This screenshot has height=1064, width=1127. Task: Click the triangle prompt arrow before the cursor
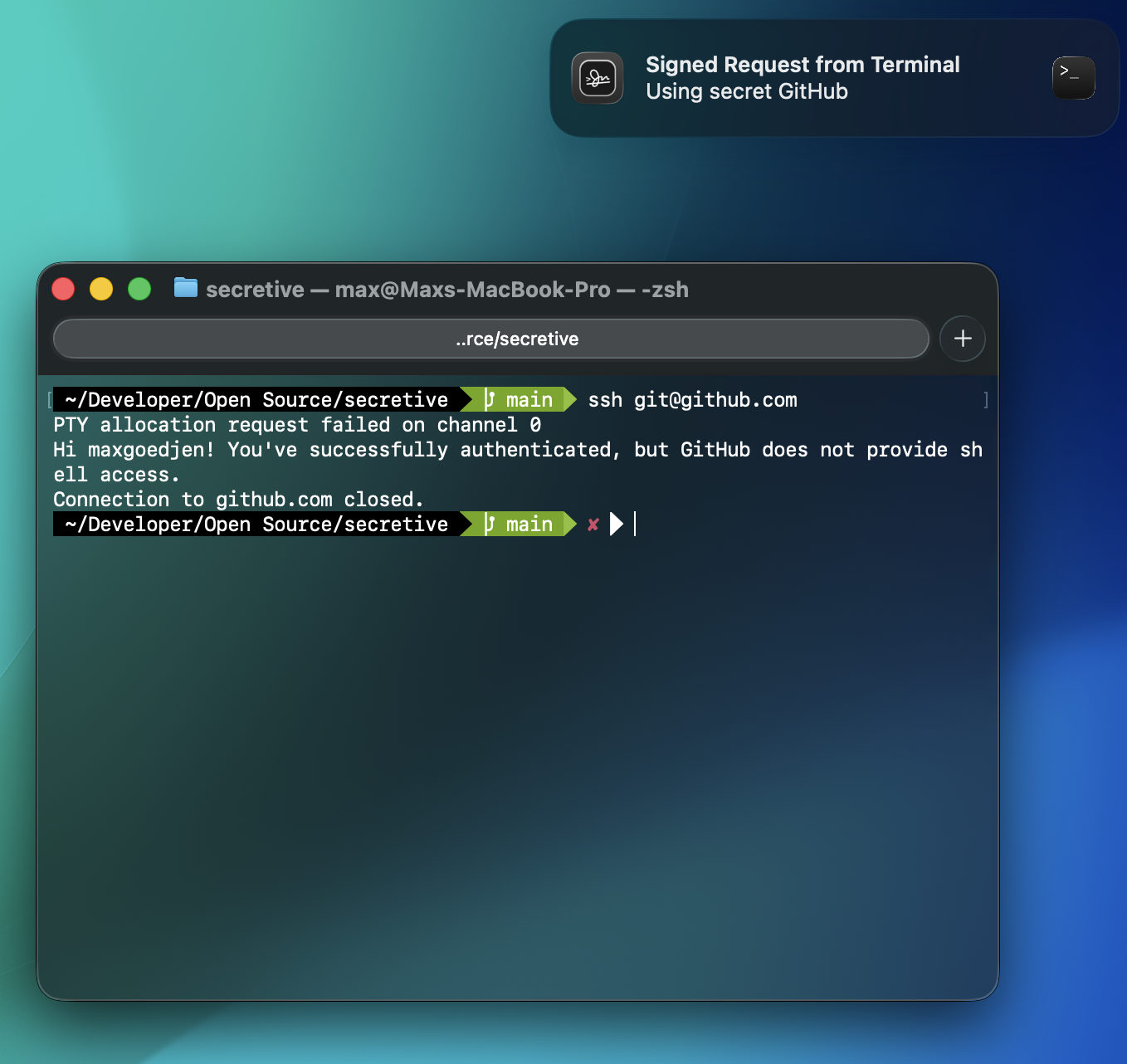click(616, 524)
